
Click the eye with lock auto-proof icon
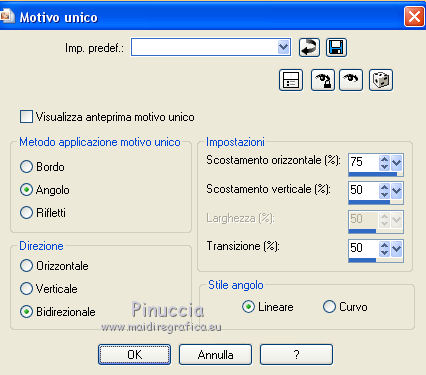tap(323, 80)
